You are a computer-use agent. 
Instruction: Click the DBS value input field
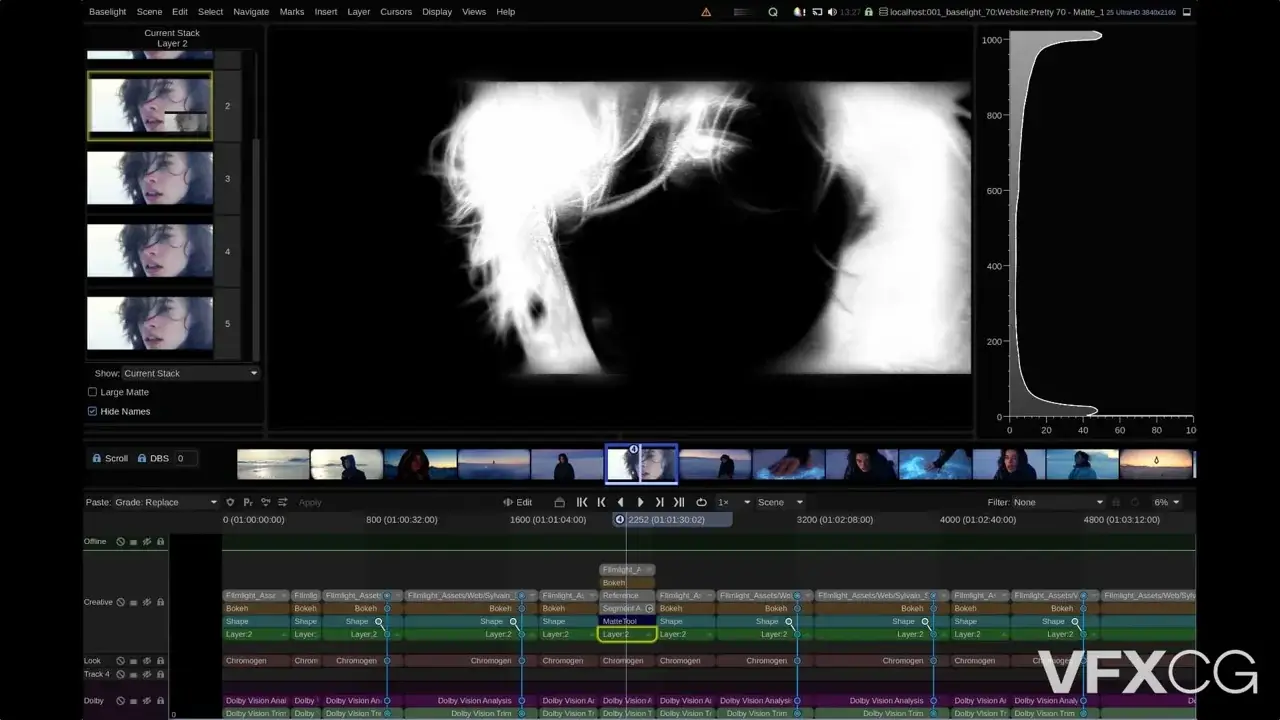coord(185,458)
